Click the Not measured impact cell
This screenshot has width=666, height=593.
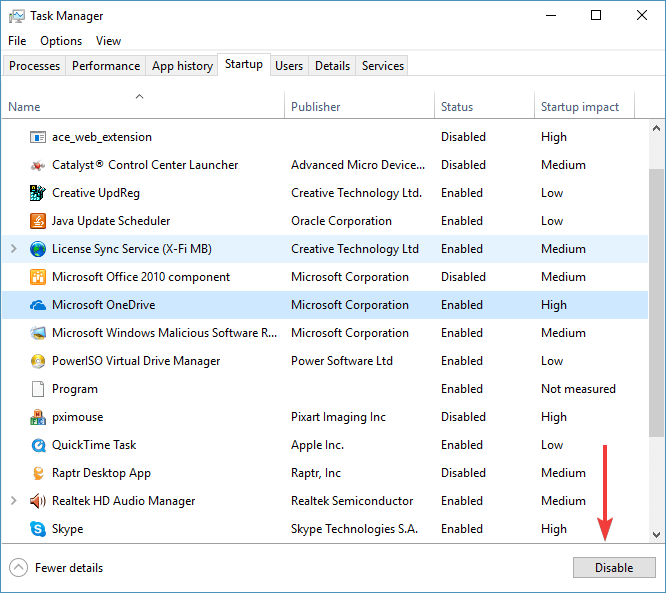coord(578,389)
